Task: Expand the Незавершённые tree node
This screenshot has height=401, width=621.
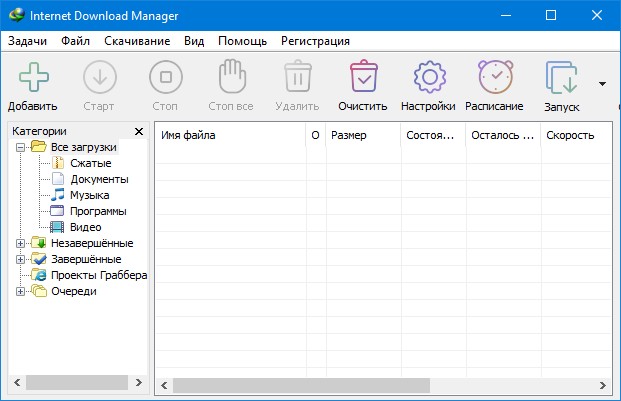Action: 20,243
